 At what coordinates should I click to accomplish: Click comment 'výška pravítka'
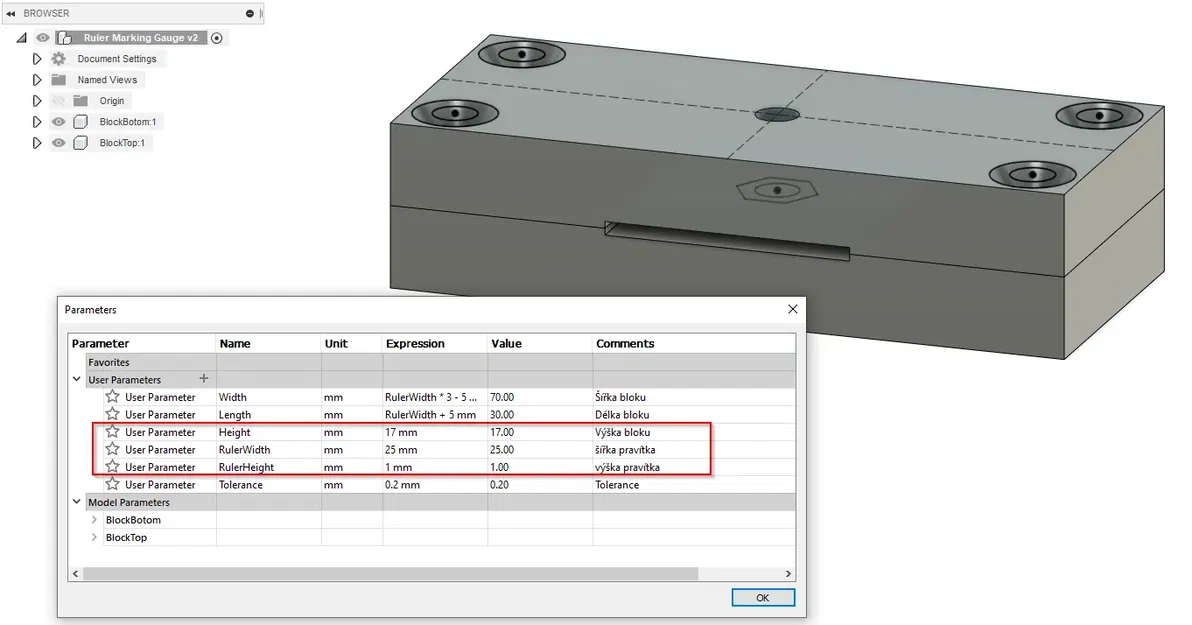pos(627,467)
